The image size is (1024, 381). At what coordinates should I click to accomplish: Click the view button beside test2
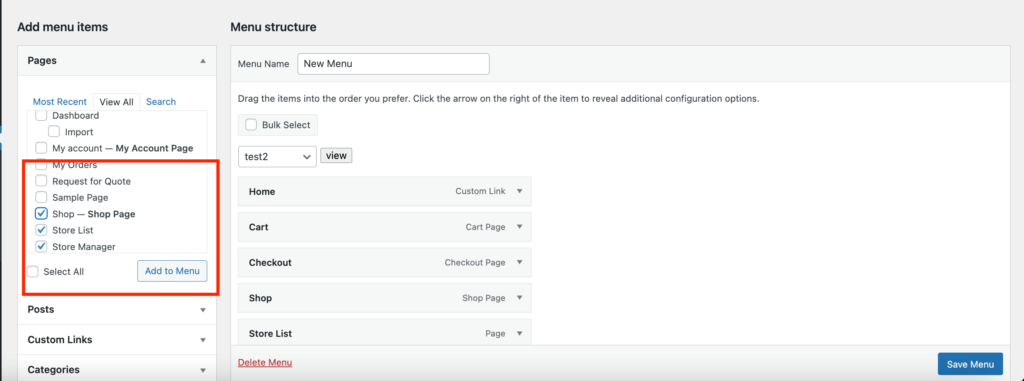(x=336, y=156)
